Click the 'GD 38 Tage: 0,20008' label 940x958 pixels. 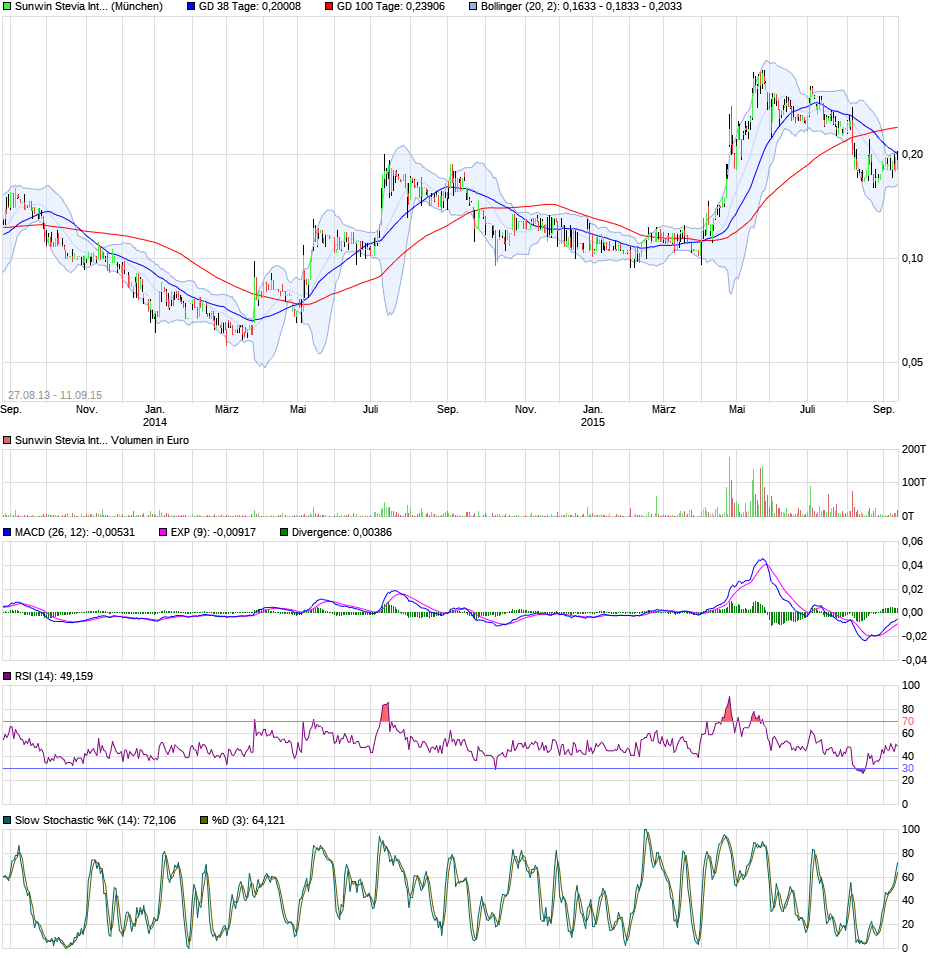(250, 7)
